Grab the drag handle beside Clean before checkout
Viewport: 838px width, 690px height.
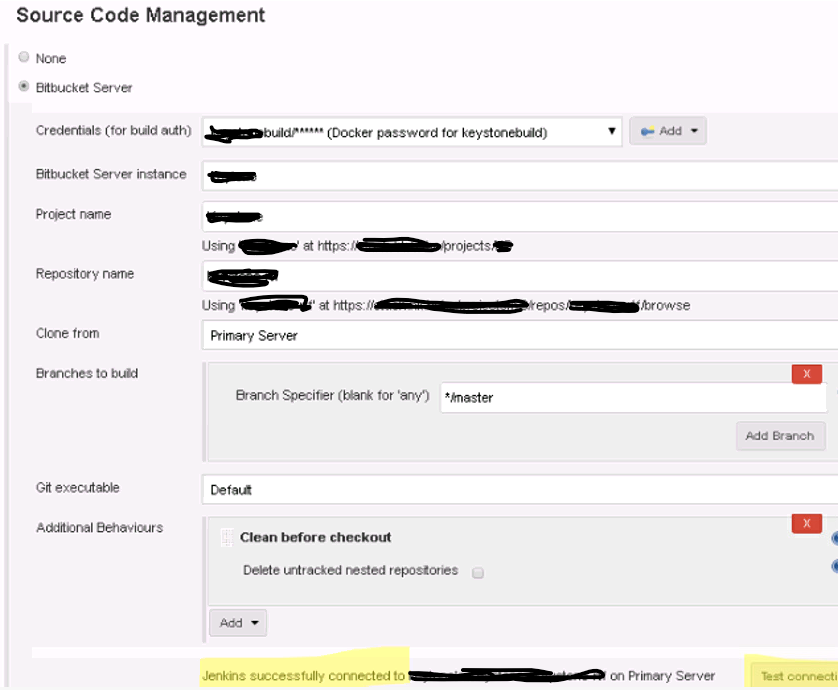point(226,538)
